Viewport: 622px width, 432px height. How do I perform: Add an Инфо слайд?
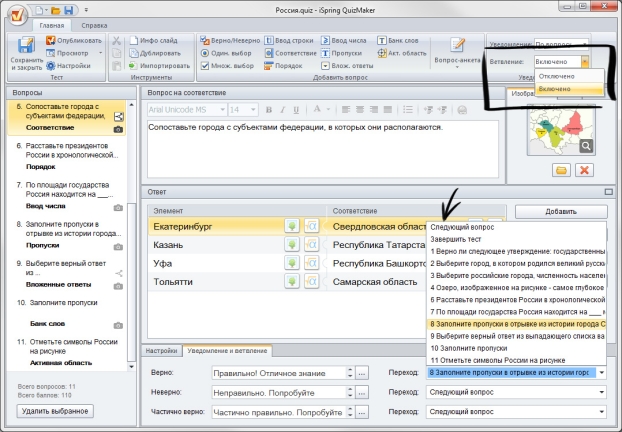point(154,40)
